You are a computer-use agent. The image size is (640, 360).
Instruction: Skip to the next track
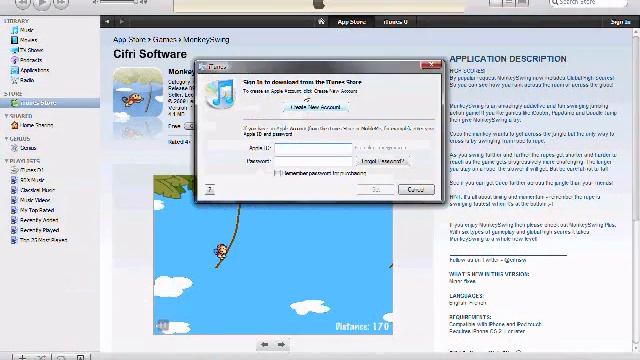[x=60, y=3]
